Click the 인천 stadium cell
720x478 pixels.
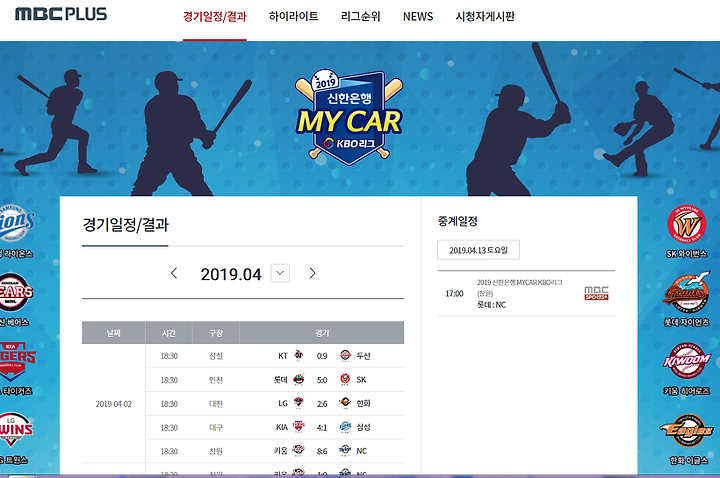(x=216, y=380)
